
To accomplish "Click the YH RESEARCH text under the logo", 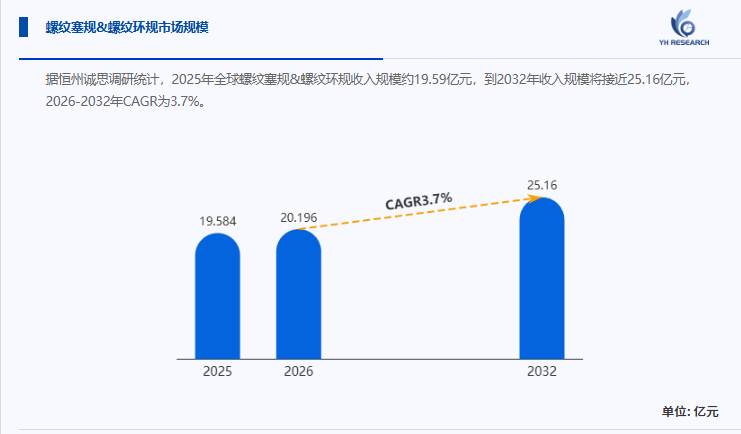I will 686,45.
